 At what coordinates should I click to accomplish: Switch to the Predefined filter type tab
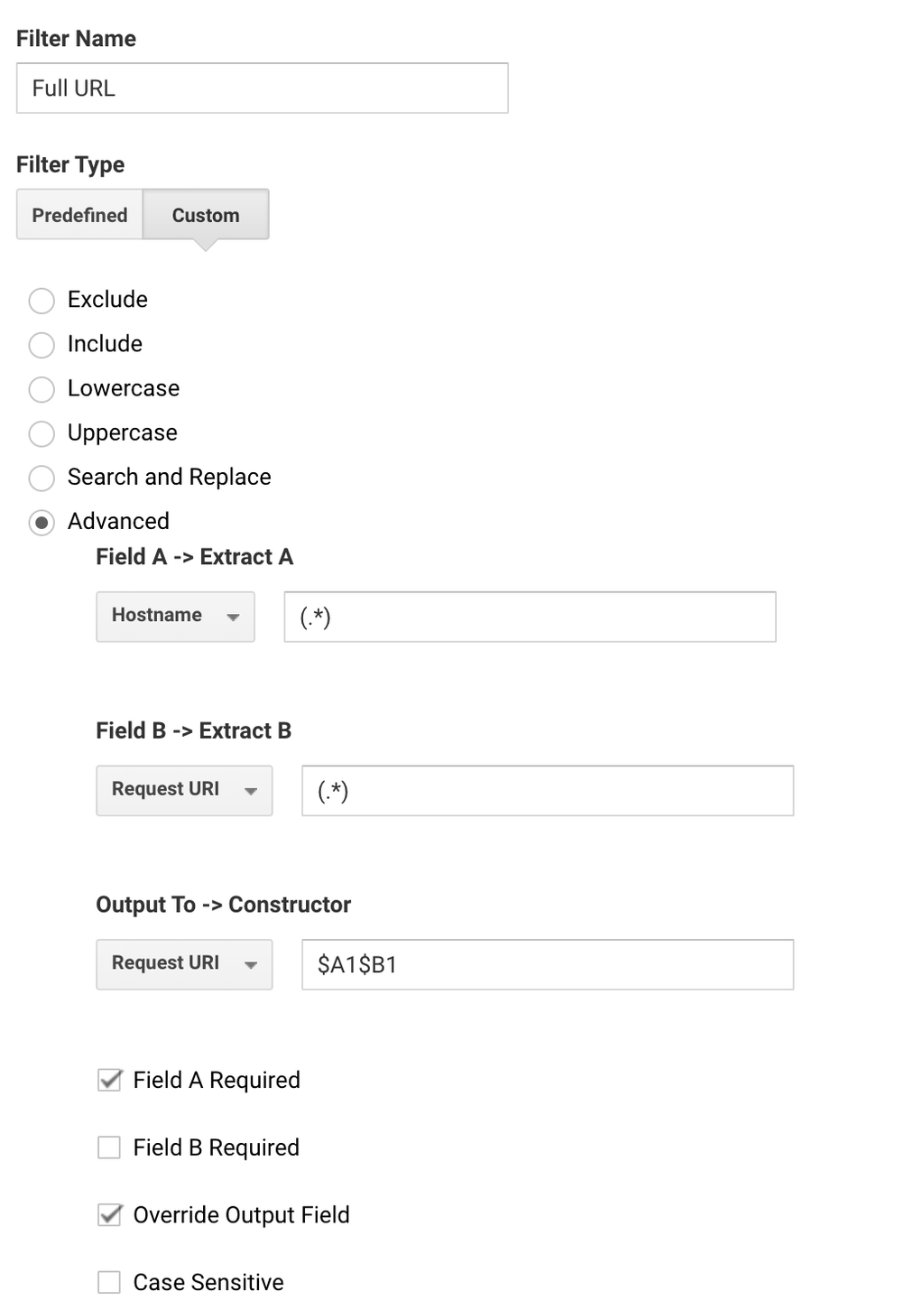pyautogui.click(x=79, y=215)
